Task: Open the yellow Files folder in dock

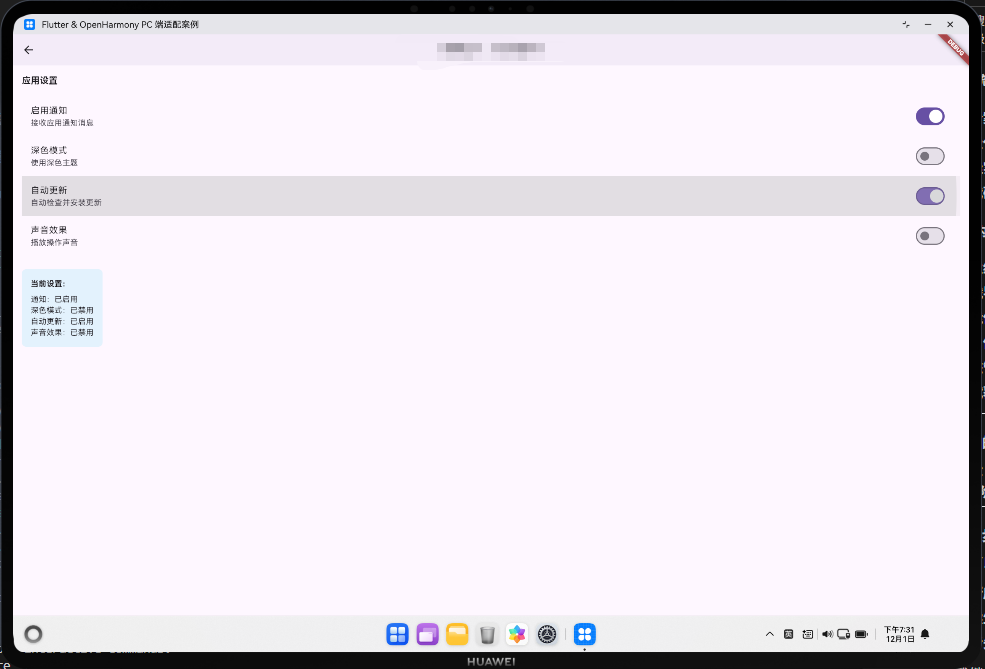Action: coord(457,634)
